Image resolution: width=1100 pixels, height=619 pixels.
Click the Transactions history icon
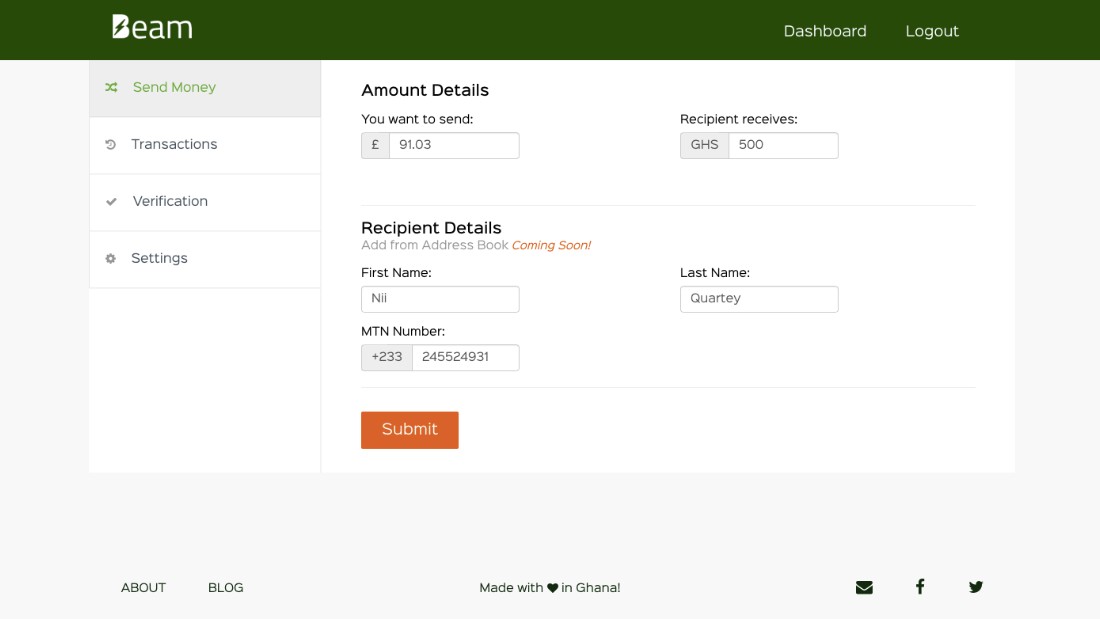tap(110, 145)
